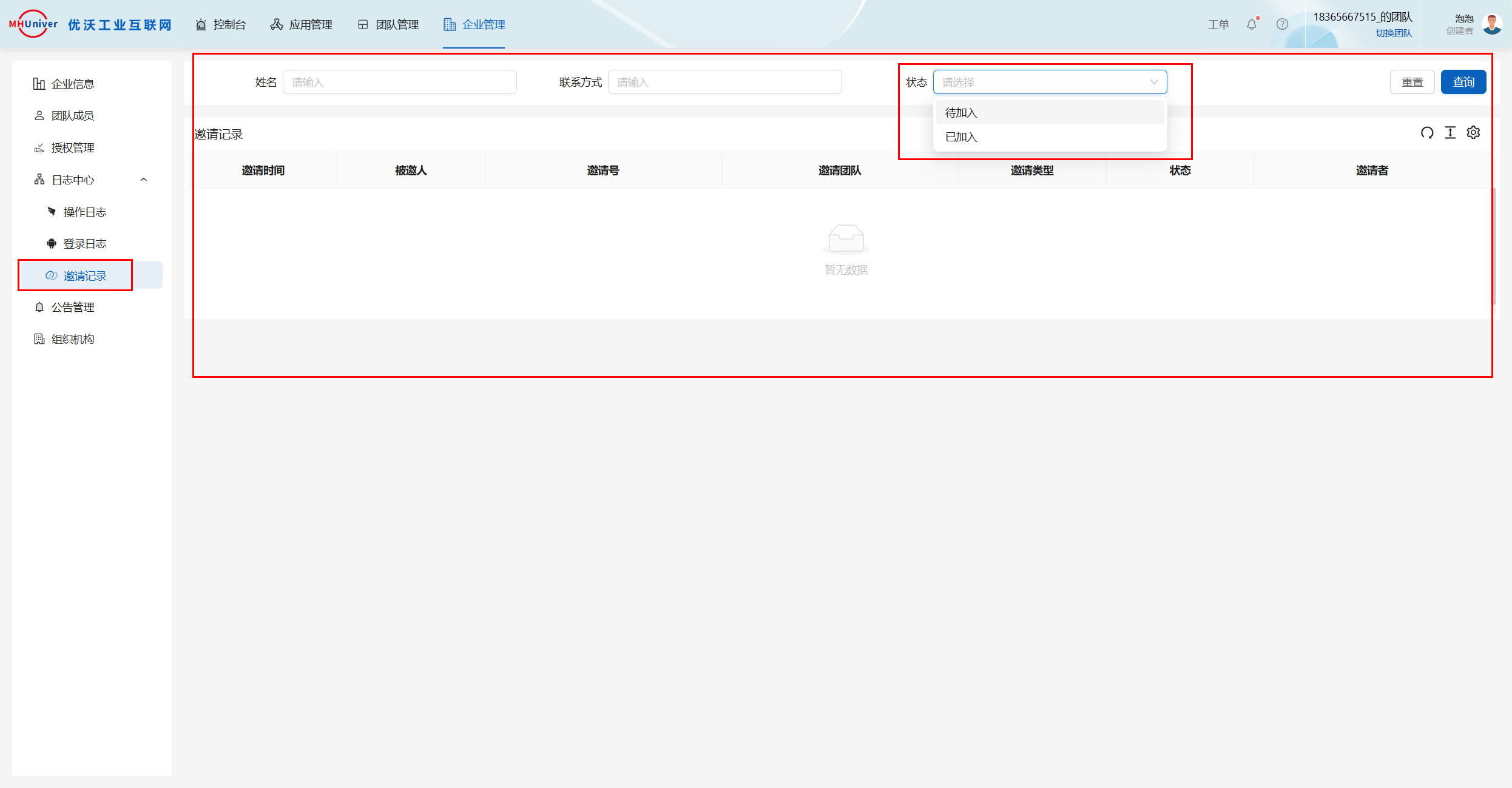Image resolution: width=1512 pixels, height=788 pixels.
Task: Open table column settings gear
Action: click(1473, 133)
